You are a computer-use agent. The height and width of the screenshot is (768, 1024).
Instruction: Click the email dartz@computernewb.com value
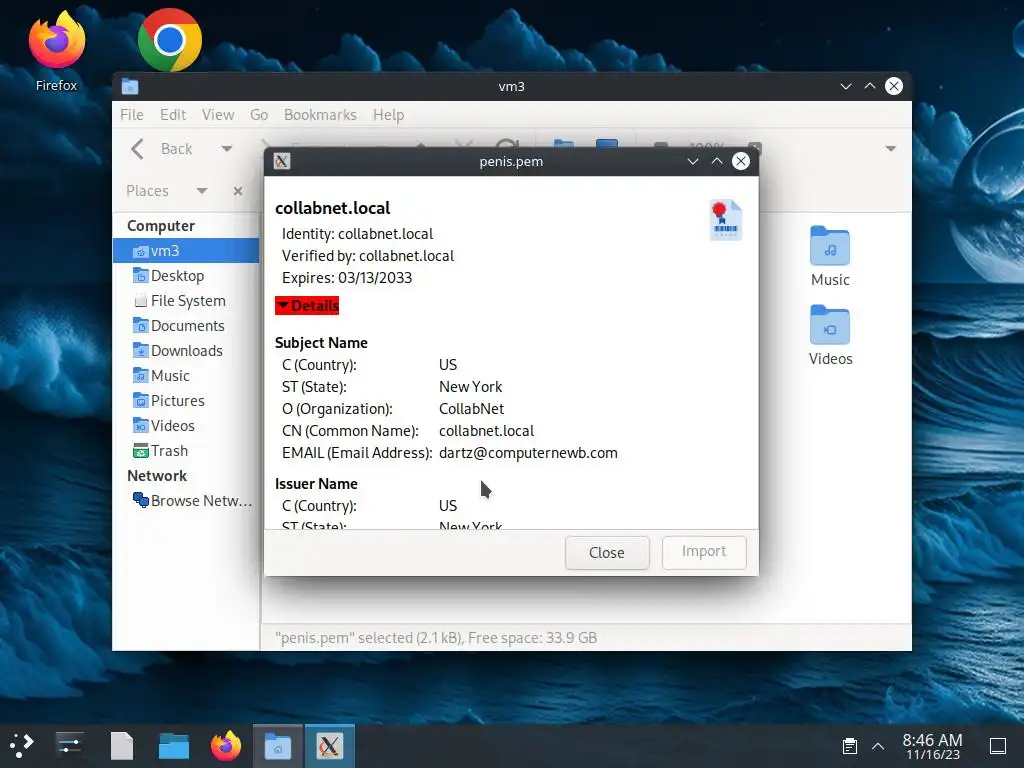pos(528,453)
